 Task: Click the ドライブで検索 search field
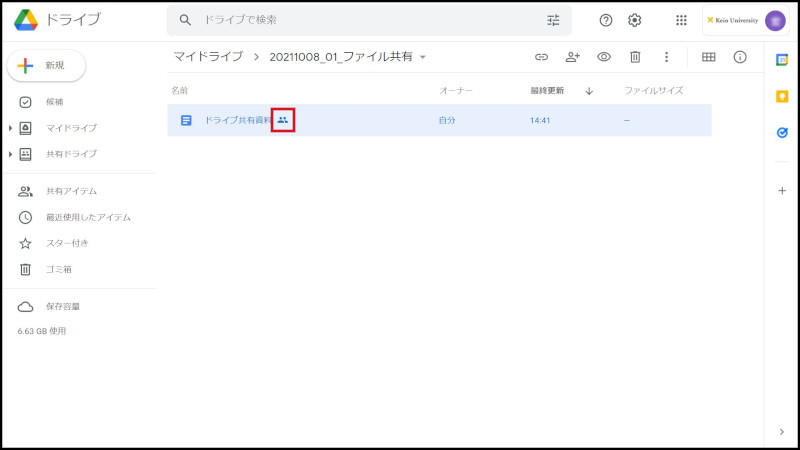(360, 20)
